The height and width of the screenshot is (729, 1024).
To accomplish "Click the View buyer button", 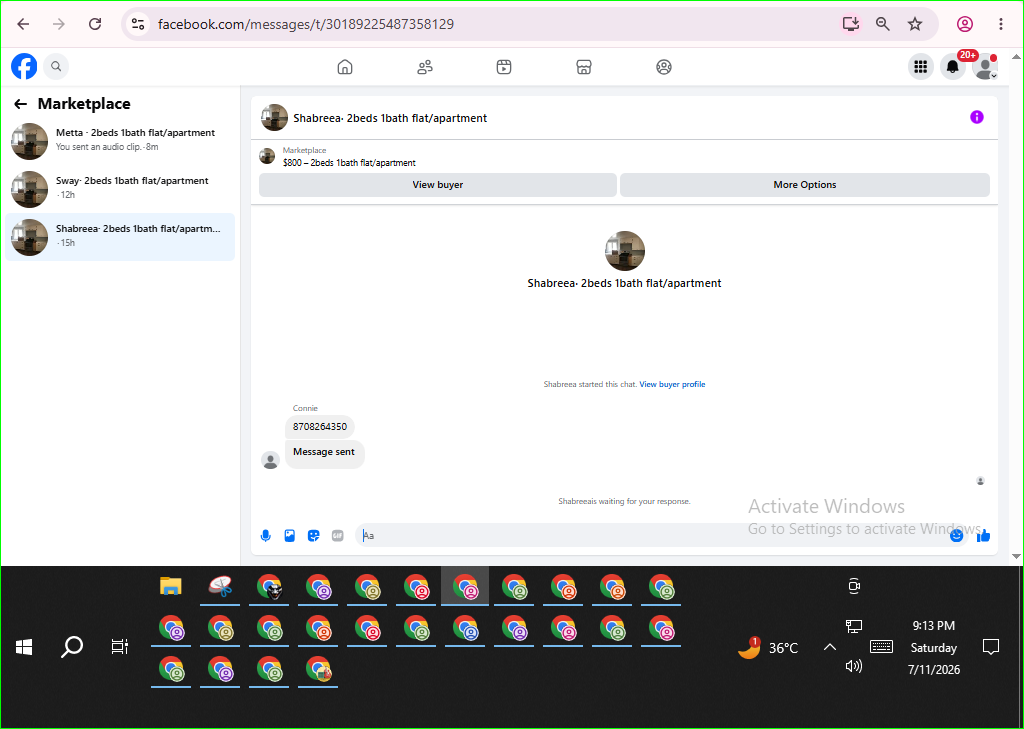I will click(438, 185).
